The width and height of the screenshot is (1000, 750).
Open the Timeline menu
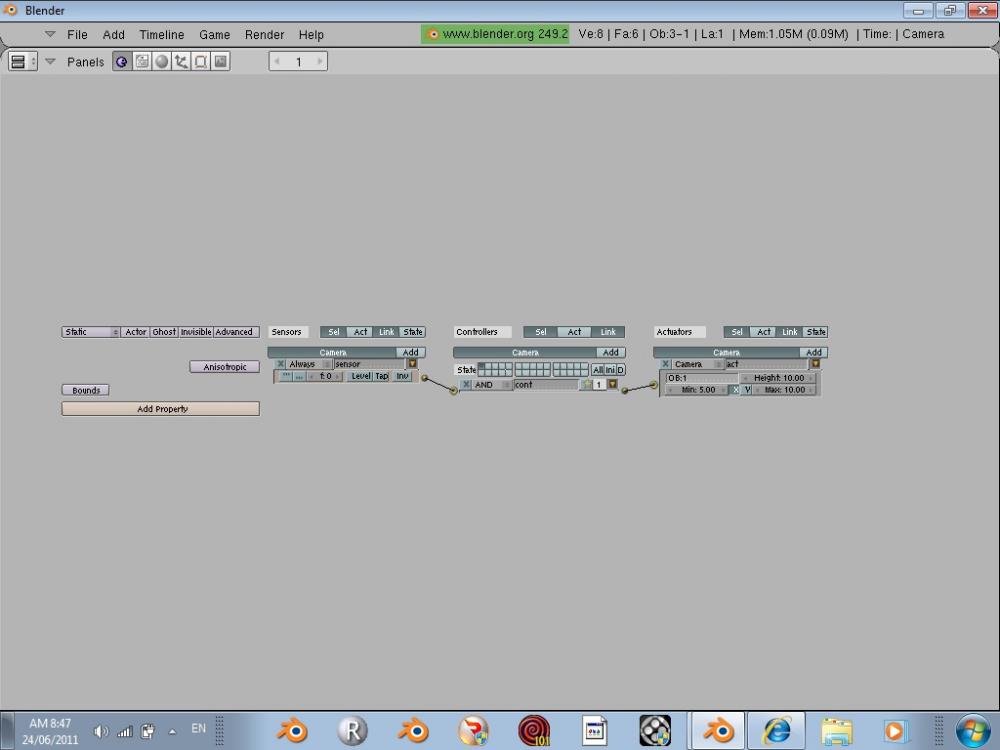click(x=162, y=34)
